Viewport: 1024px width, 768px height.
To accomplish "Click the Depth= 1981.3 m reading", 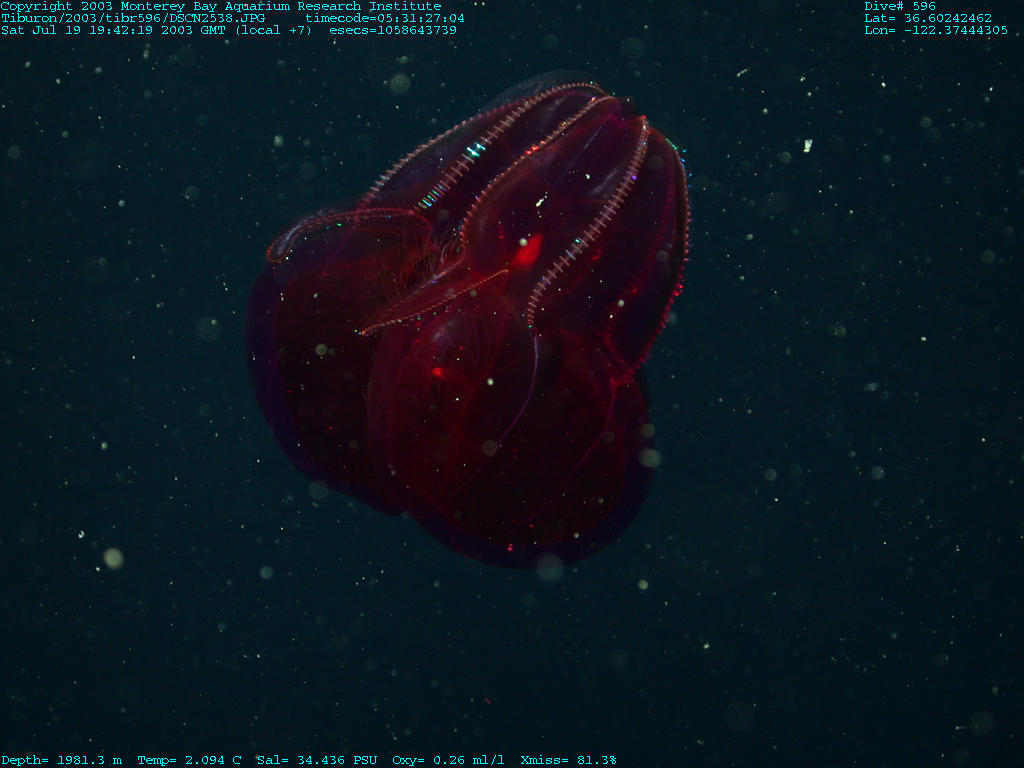I will pos(61,760).
